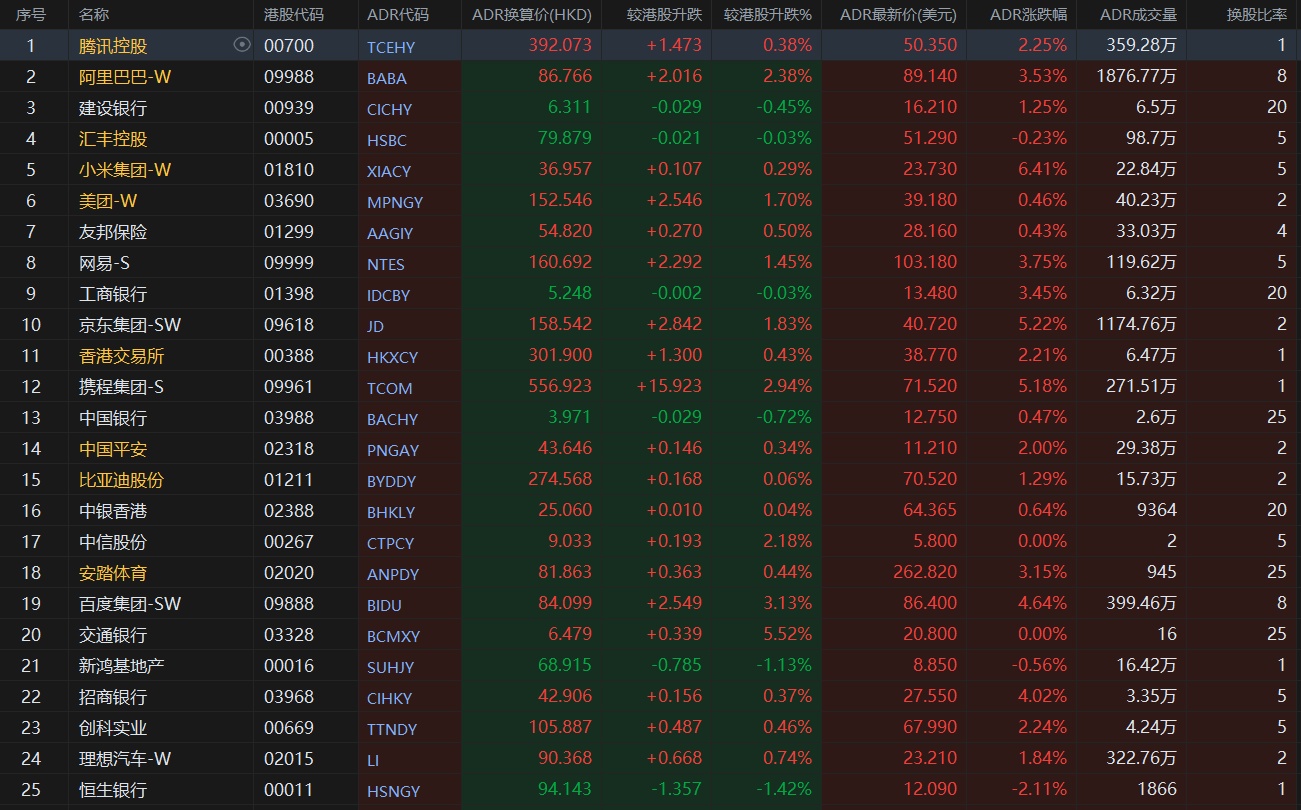Click the 百度集团-SW stock name
Image resolution: width=1301 pixels, height=810 pixels.
130,604
